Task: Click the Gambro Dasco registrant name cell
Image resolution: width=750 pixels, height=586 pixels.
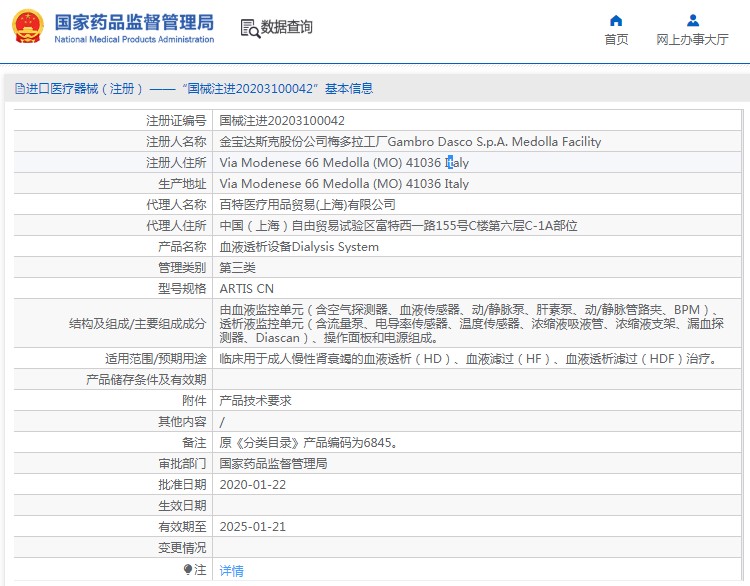Action: (410, 142)
